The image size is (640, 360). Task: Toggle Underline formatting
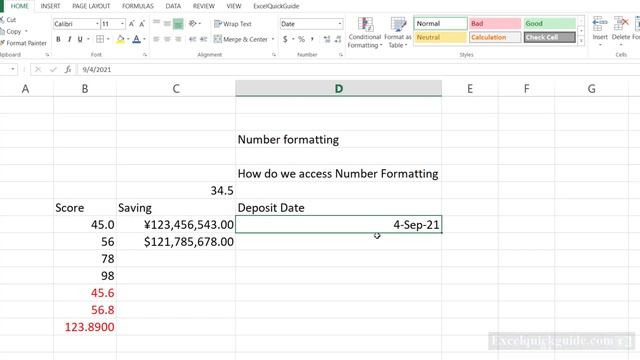click(x=80, y=39)
